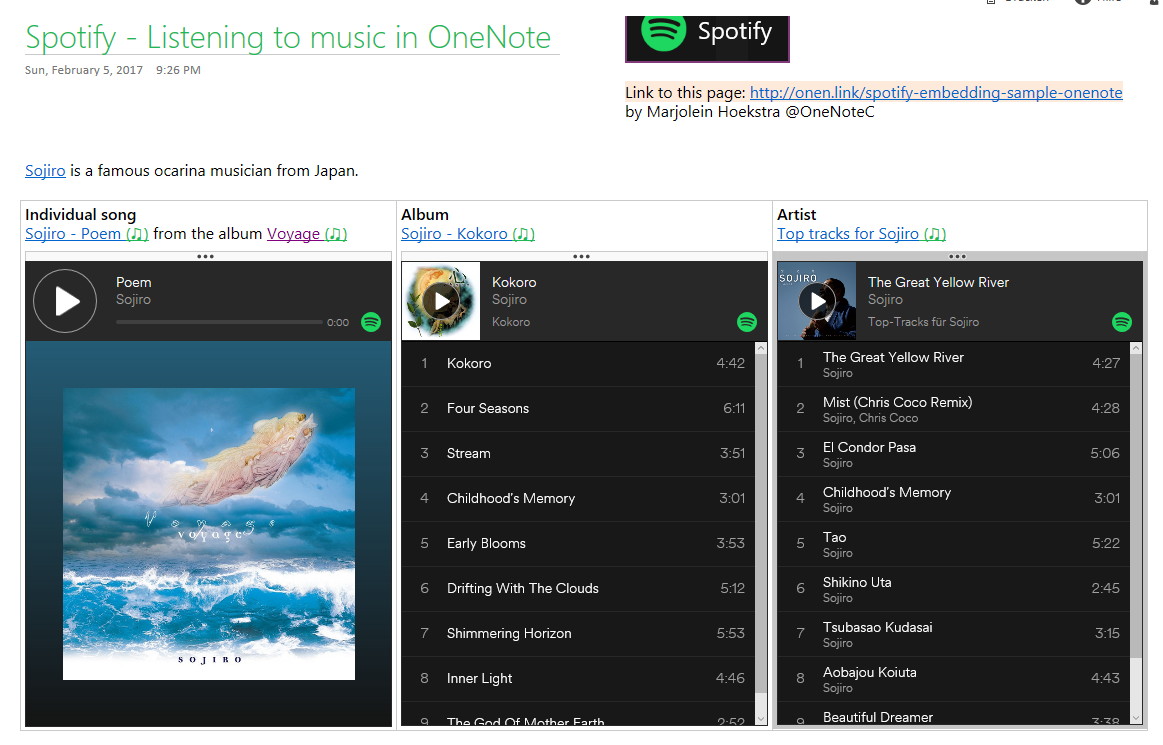
Task: Select the Shikino Uta track
Action: pos(954,588)
